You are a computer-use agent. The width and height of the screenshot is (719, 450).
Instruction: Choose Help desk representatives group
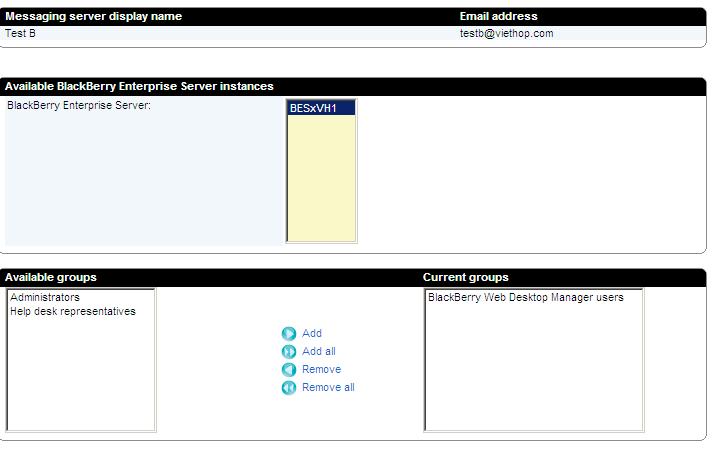[x=73, y=311]
